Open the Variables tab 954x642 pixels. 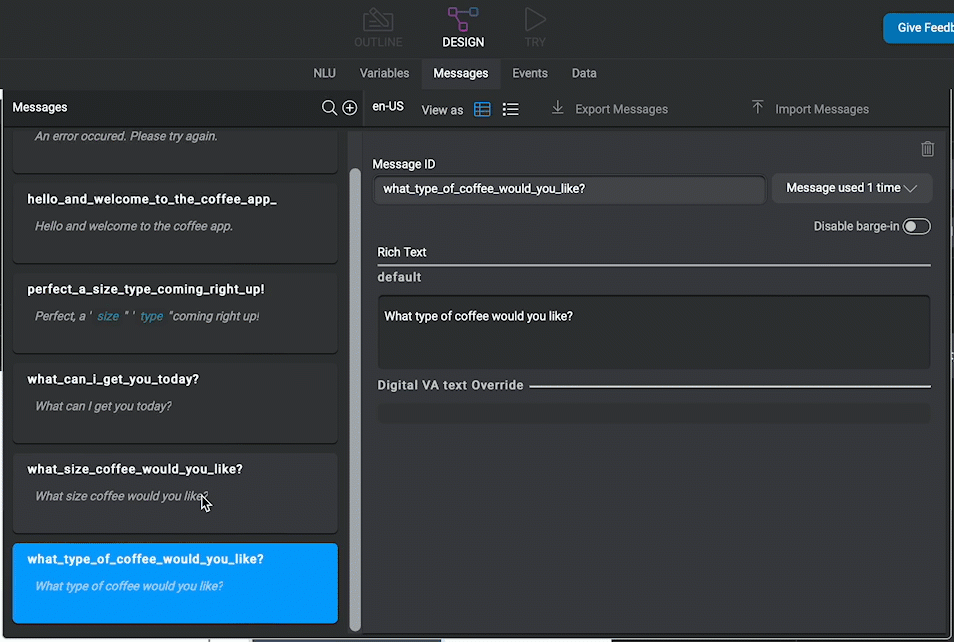click(x=384, y=73)
